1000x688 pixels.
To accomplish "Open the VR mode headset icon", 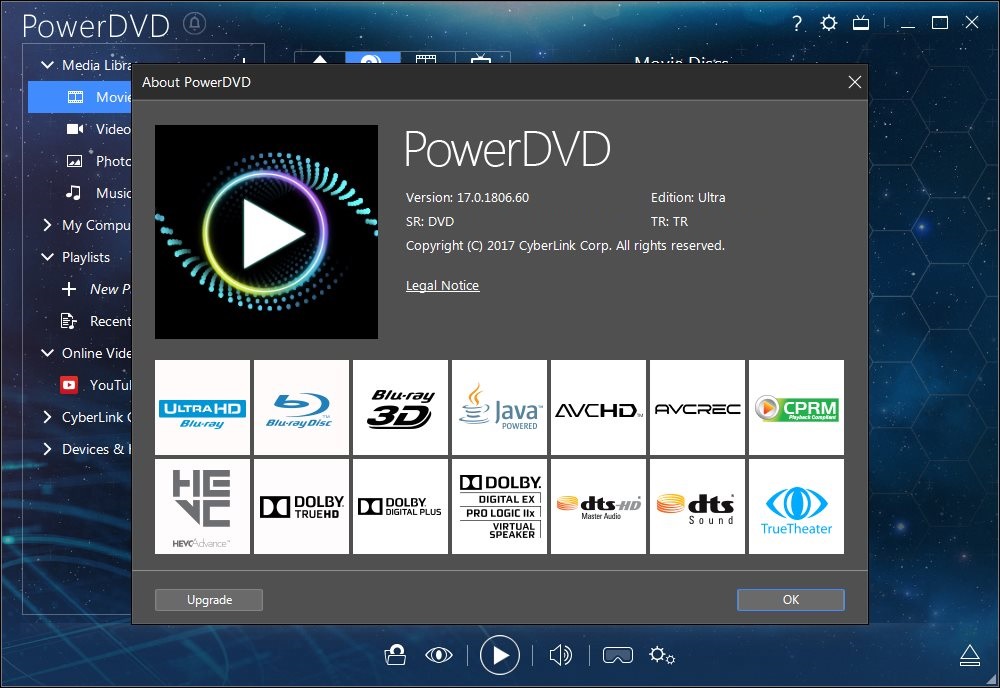I will coord(617,655).
